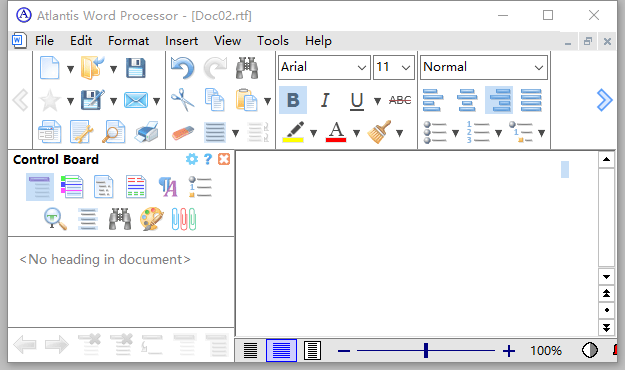Center align text

pos(467,100)
